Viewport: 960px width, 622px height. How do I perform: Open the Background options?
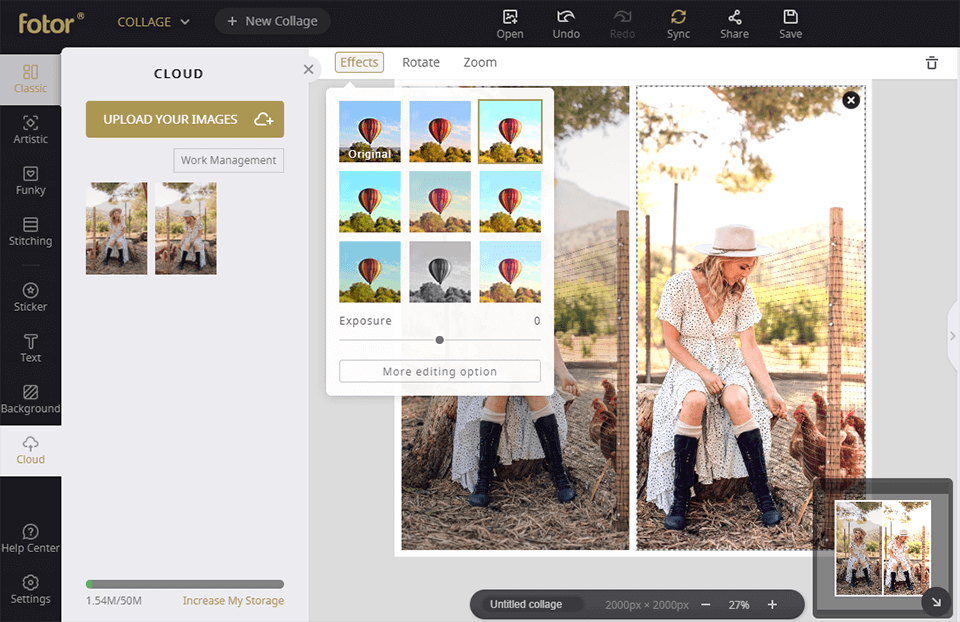[30, 399]
